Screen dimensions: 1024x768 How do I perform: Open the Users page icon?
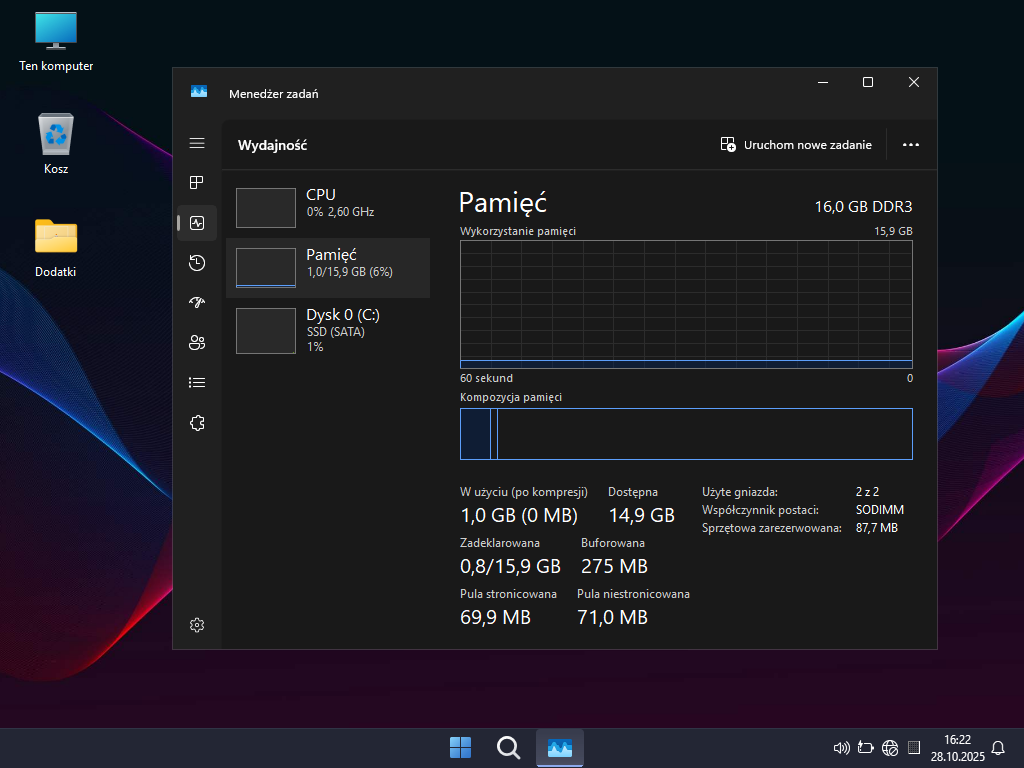197,343
